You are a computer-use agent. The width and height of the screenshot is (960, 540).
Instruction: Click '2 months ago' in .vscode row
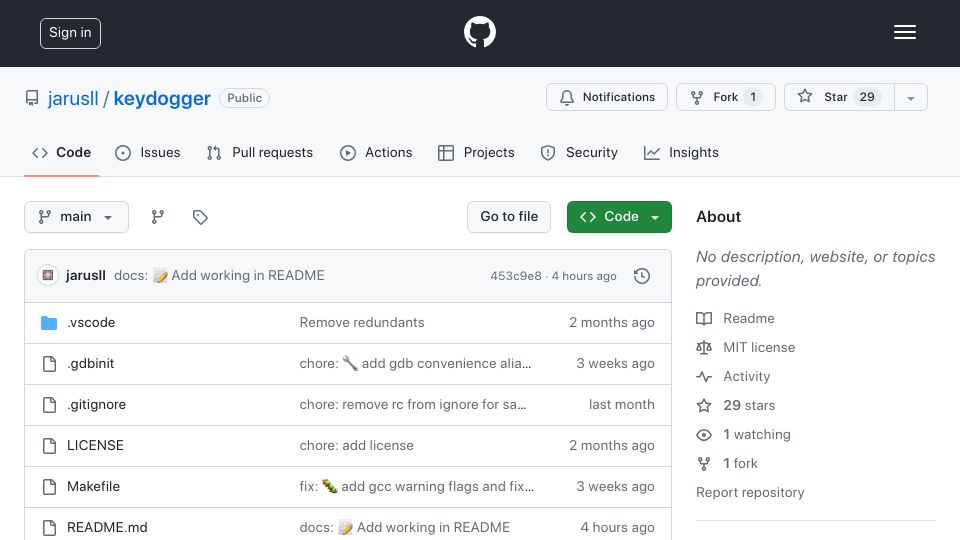click(x=612, y=323)
